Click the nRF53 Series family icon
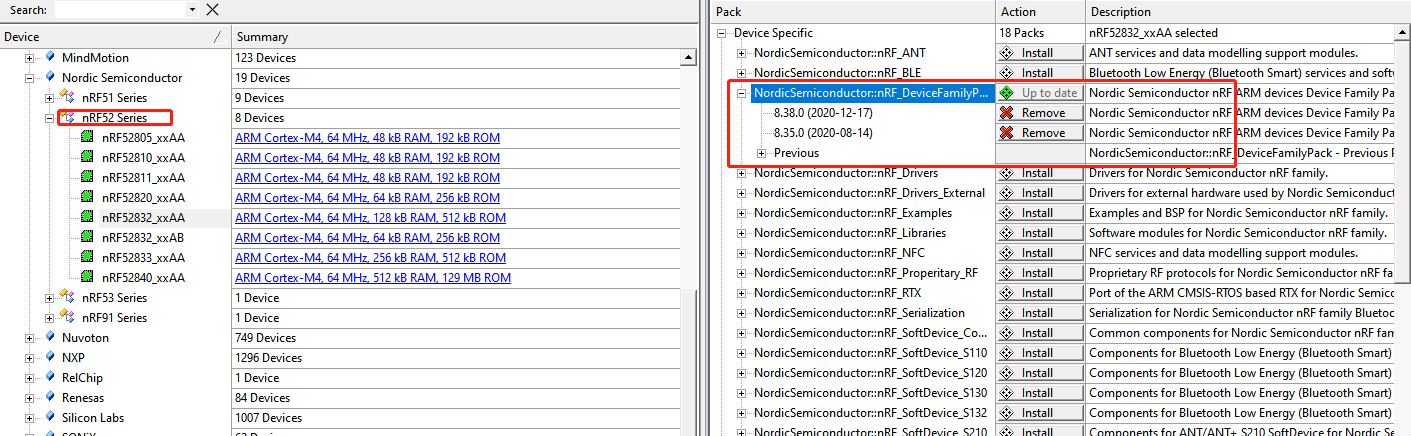 coord(68,298)
